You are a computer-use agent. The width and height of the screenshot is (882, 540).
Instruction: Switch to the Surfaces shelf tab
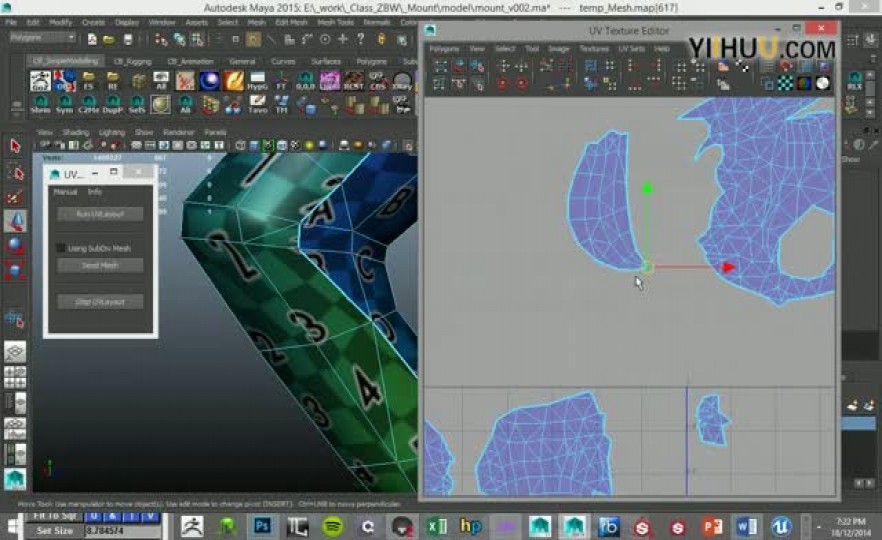click(x=326, y=61)
